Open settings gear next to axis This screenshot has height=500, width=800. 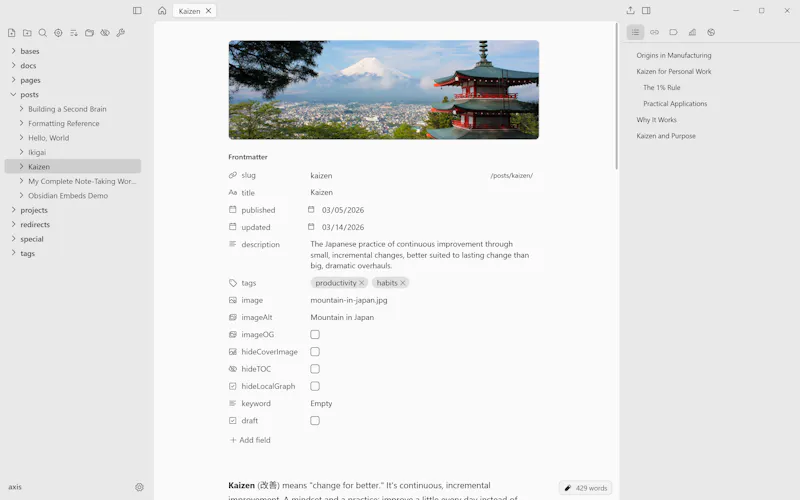139,487
